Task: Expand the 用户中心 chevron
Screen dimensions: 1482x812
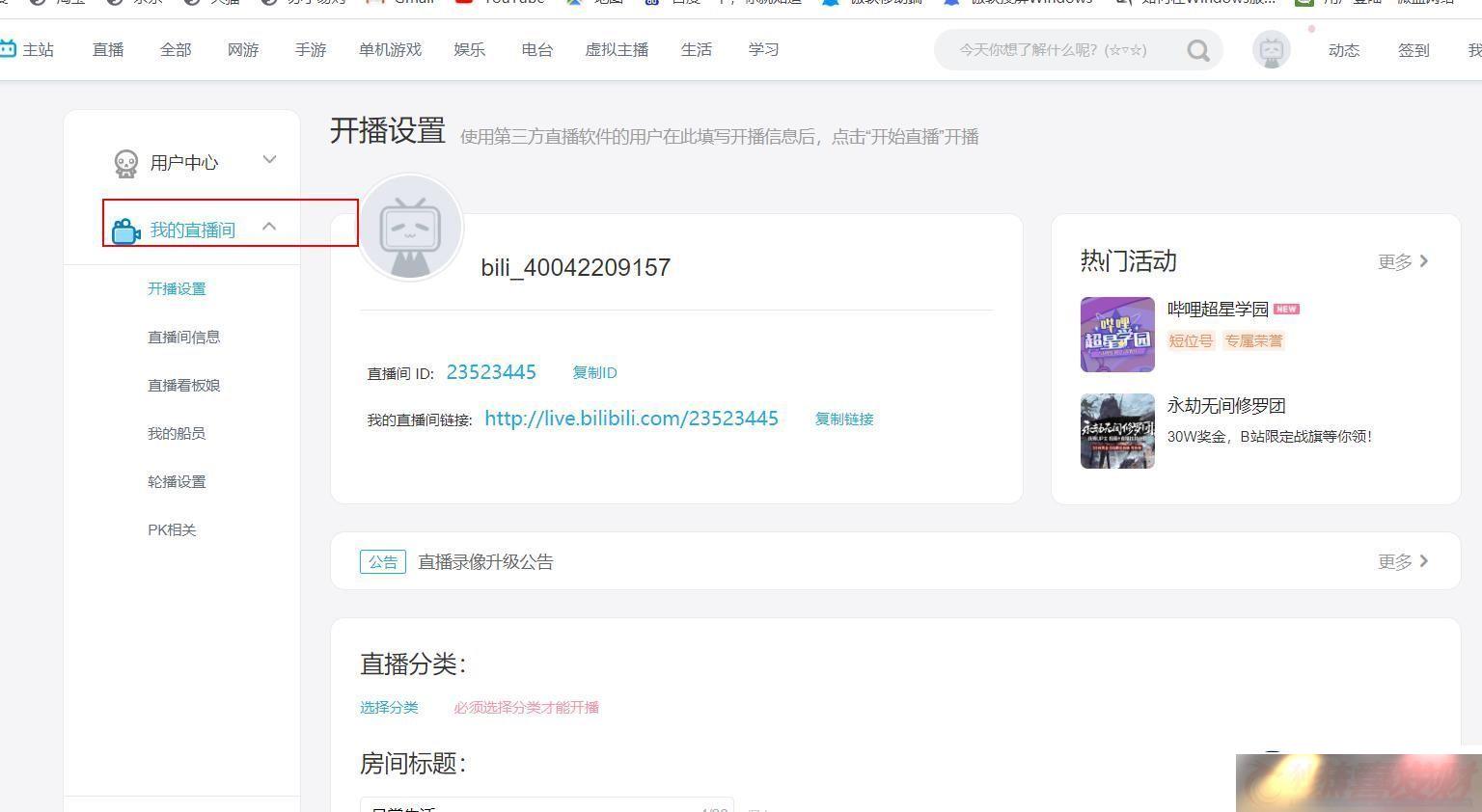Action: click(269, 160)
